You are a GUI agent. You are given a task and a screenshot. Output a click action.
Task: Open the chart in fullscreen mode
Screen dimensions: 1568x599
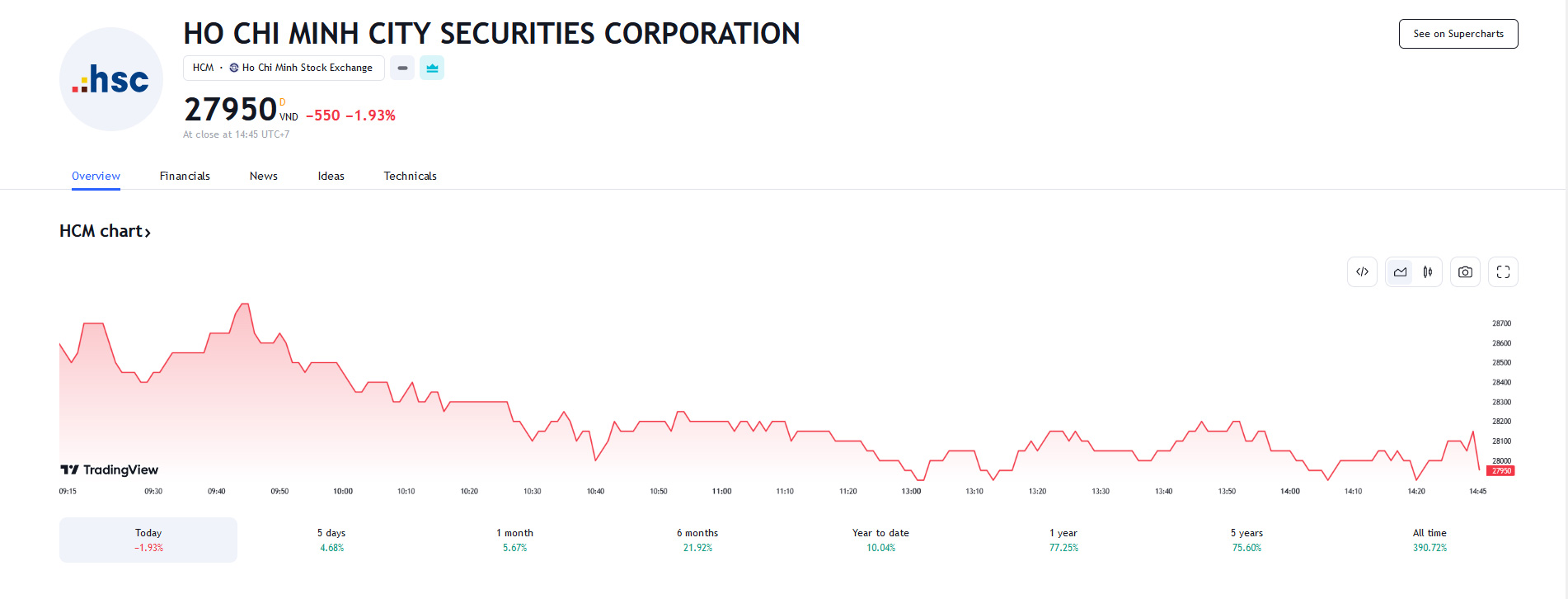[x=1503, y=272]
